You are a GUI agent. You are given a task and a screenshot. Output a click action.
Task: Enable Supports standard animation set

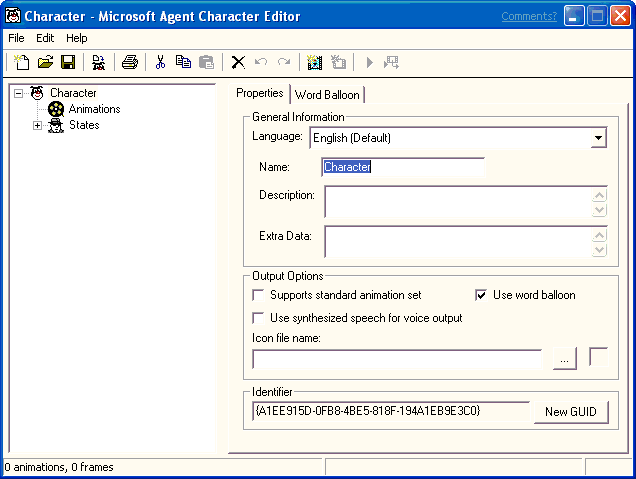258,295
